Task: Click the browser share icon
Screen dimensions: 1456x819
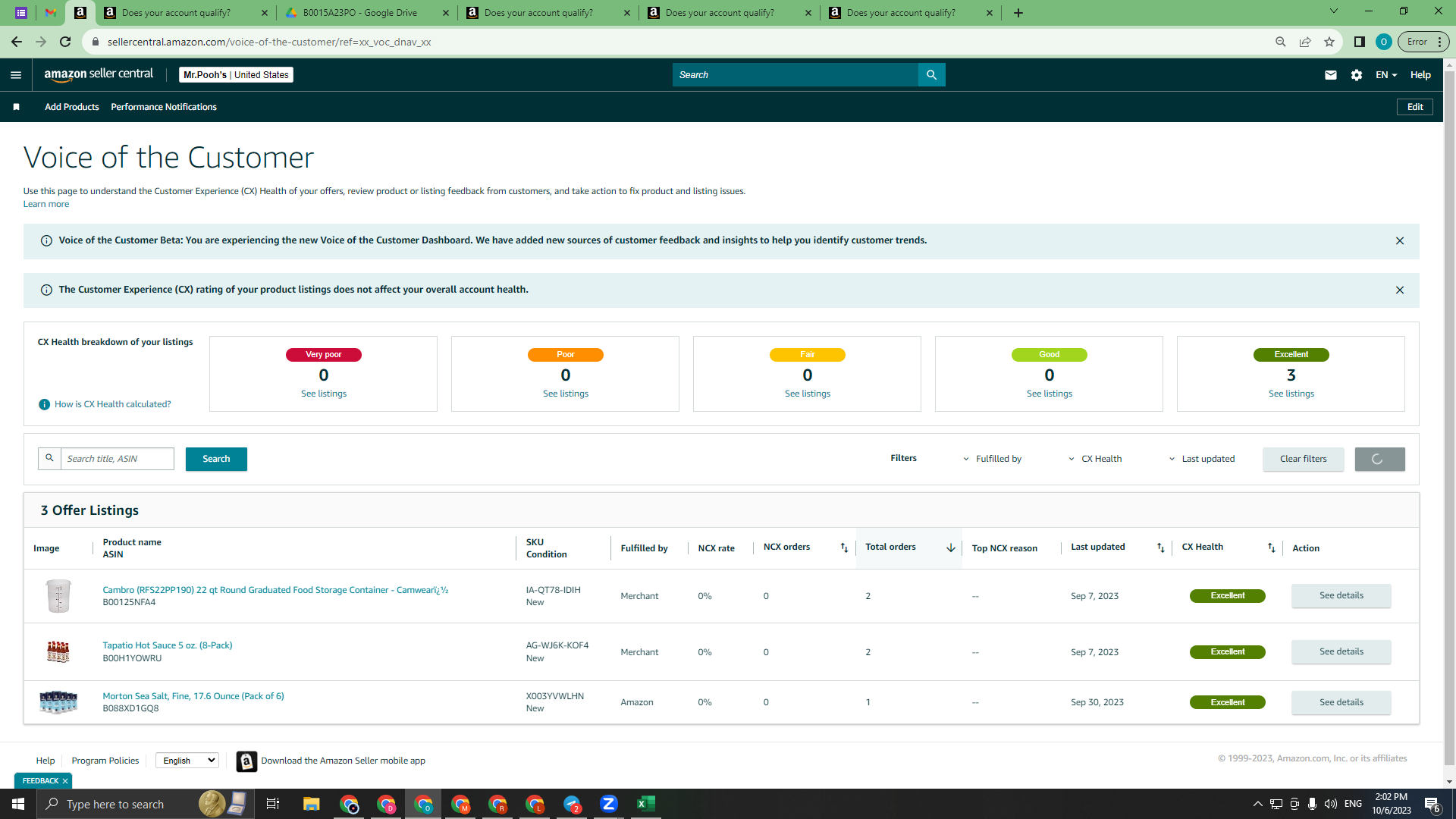Action: pos(1305,42)
